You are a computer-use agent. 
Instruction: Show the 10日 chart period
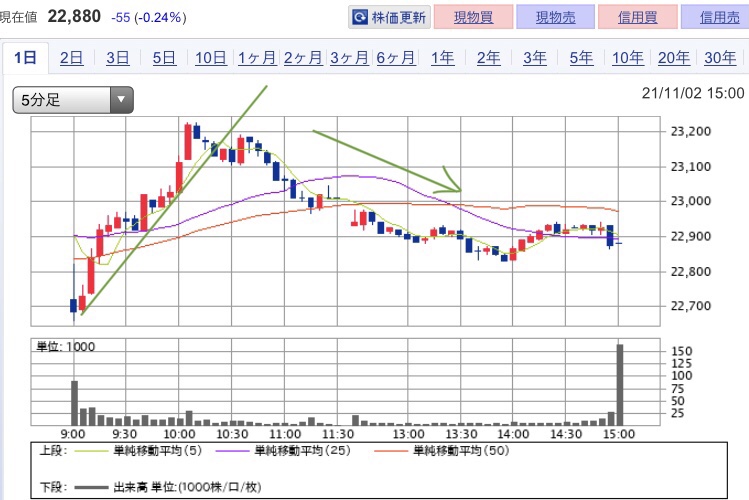tap(211, 58)
